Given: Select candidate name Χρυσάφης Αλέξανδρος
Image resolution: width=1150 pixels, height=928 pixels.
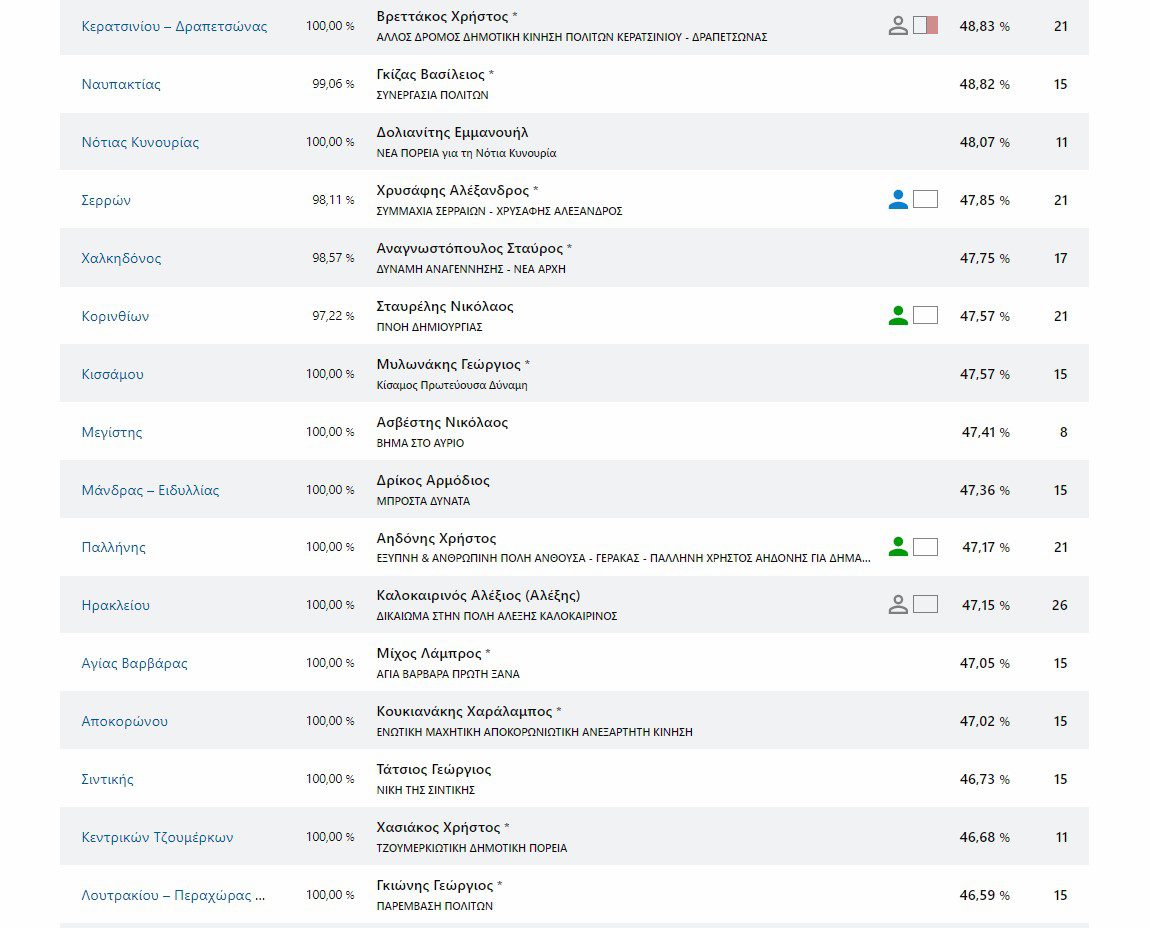Looking at the screenshot, I should (453, 190).
